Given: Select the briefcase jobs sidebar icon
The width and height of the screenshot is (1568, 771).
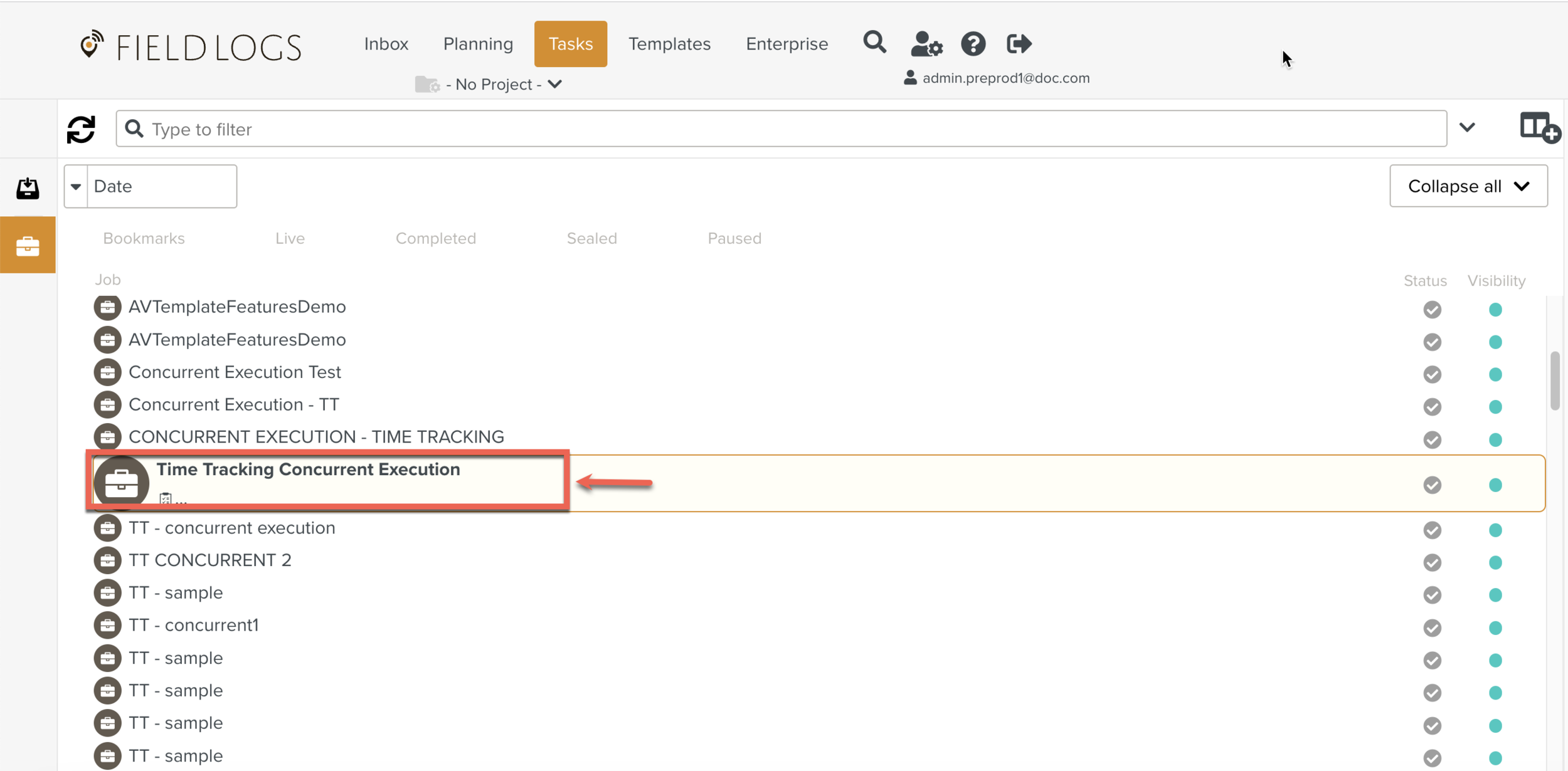Looking at the screenshot, I should pos(28,245).
